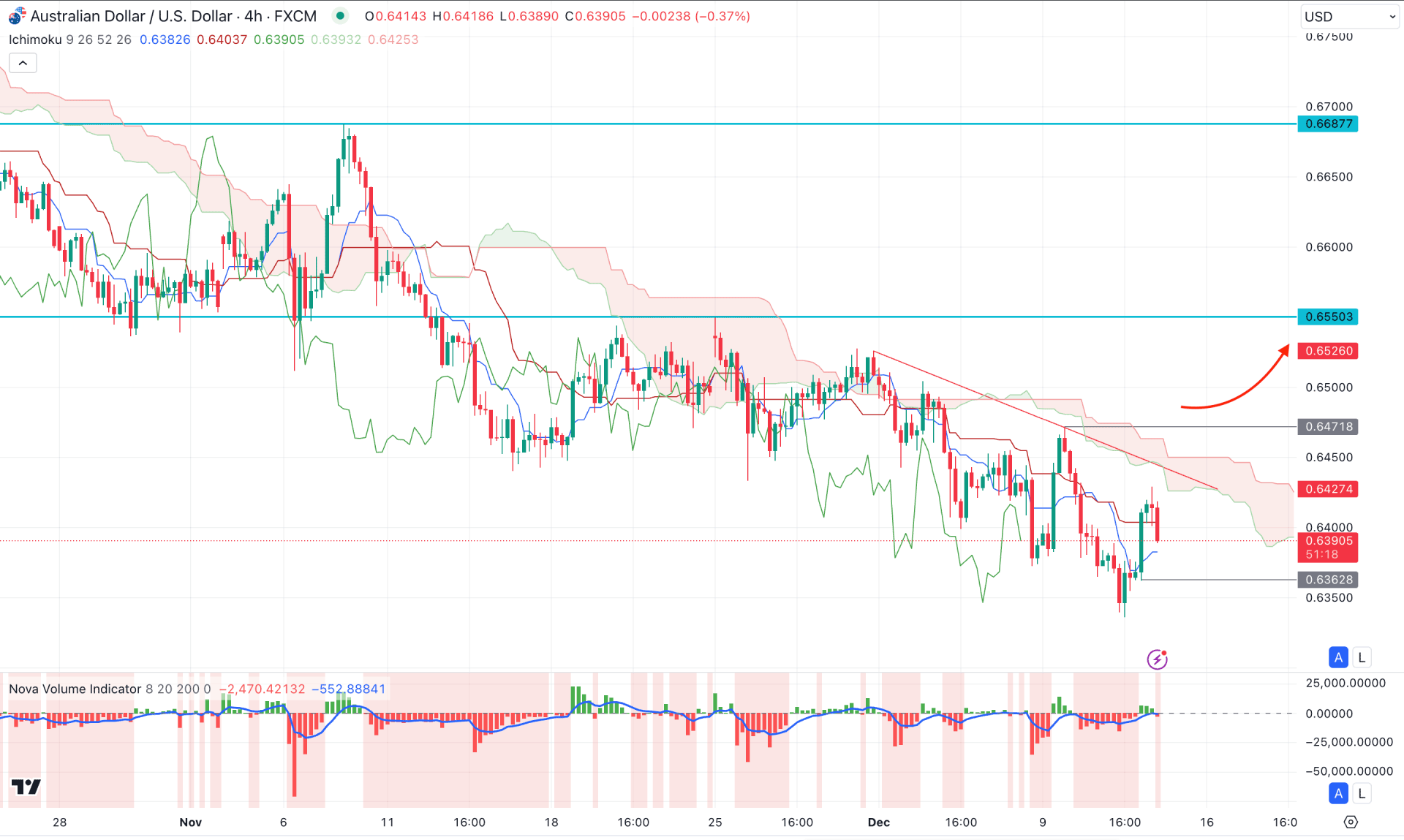1404x840 pixels.
Task: Click the AUD/USD flag icon
Action: (x=17, y=16)
